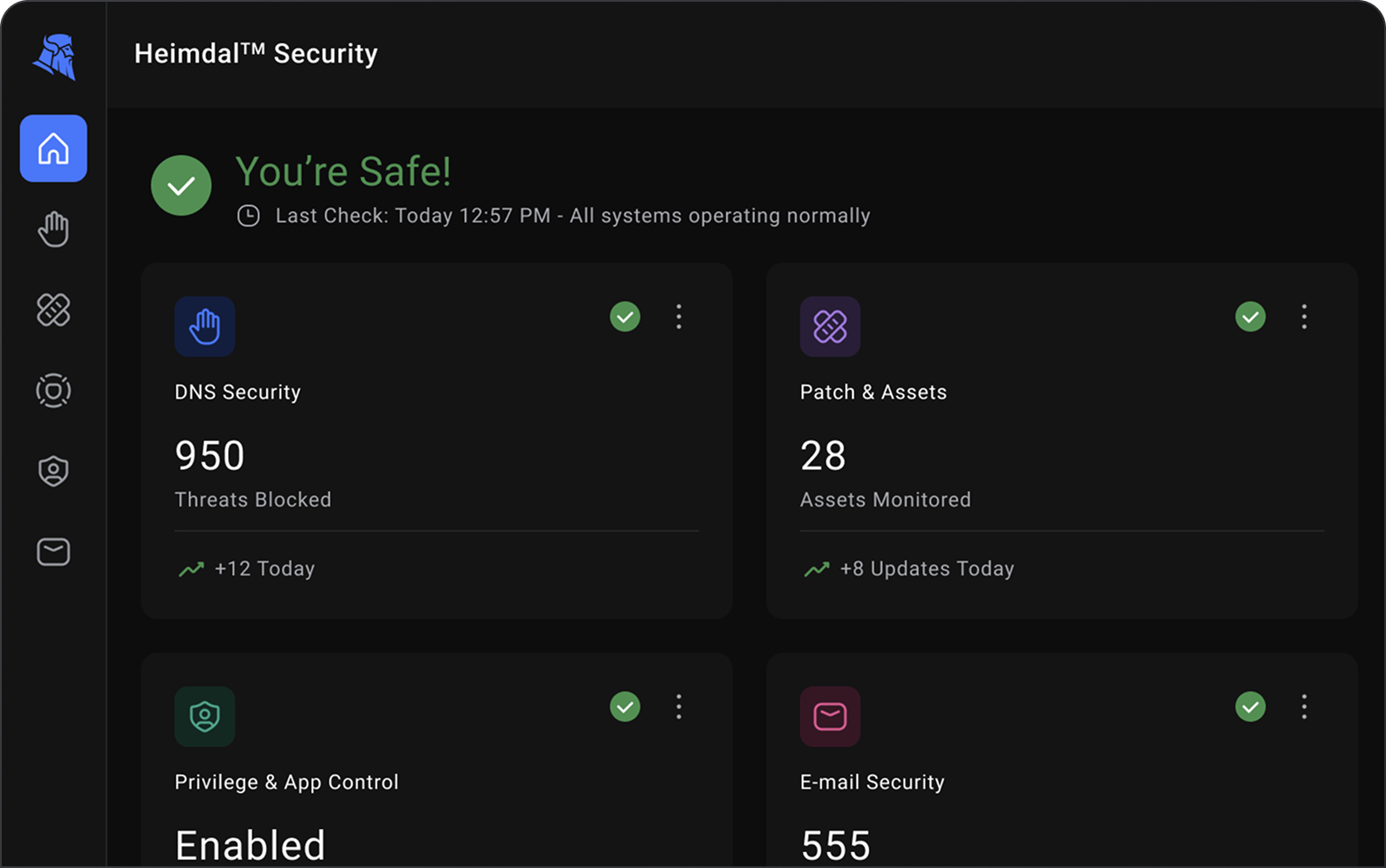Click the large green You're Safe checkmark

coord(181,186)
